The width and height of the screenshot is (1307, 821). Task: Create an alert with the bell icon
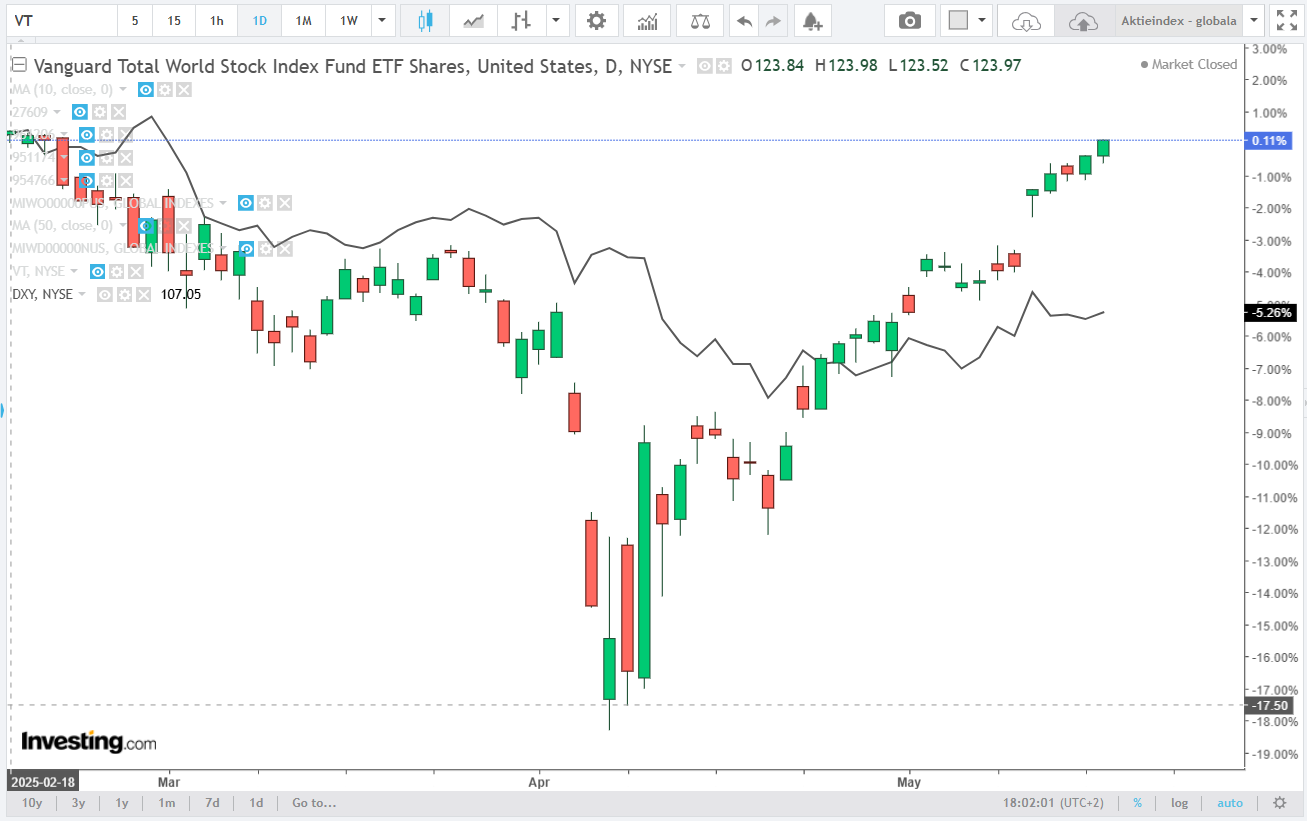click(x=812, y=20)
